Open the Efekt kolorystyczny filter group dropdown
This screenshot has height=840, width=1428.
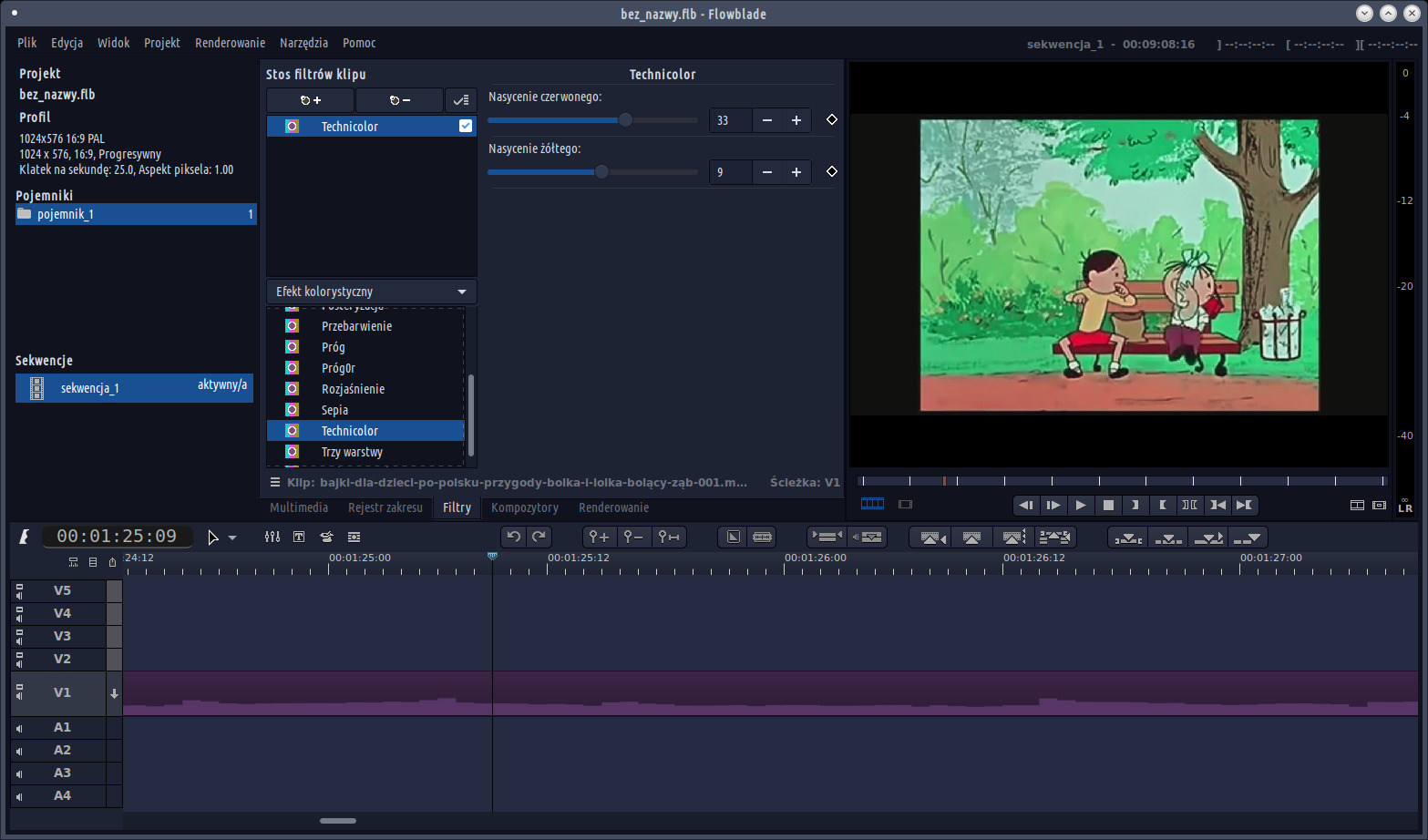tap(372, 292)
